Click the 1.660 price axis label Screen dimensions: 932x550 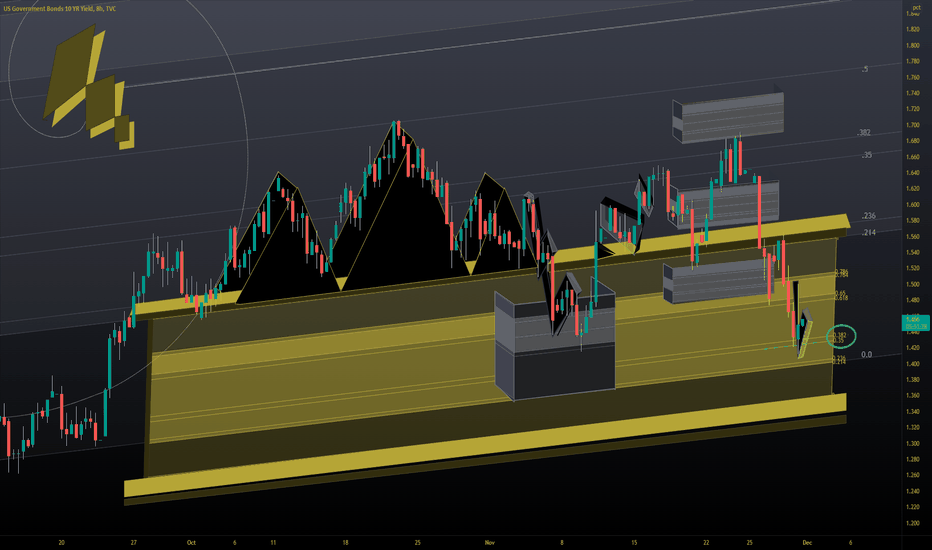[x=912, y=157]
